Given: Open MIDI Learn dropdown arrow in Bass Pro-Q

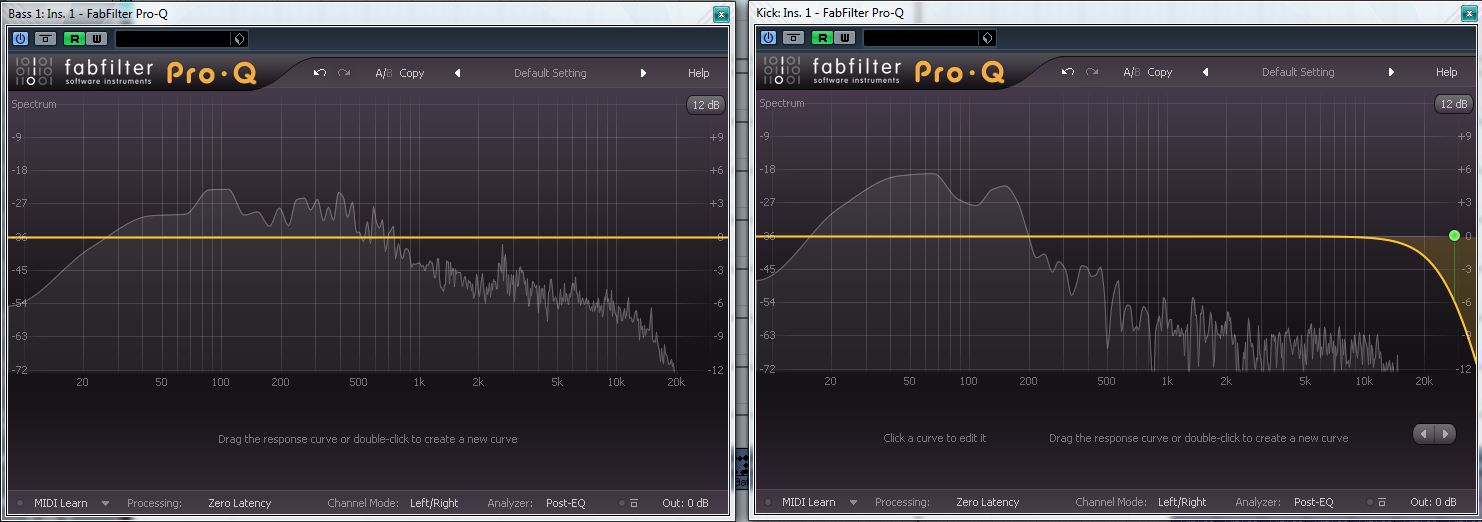Looking at the screenshot, I should click(105, 503).
